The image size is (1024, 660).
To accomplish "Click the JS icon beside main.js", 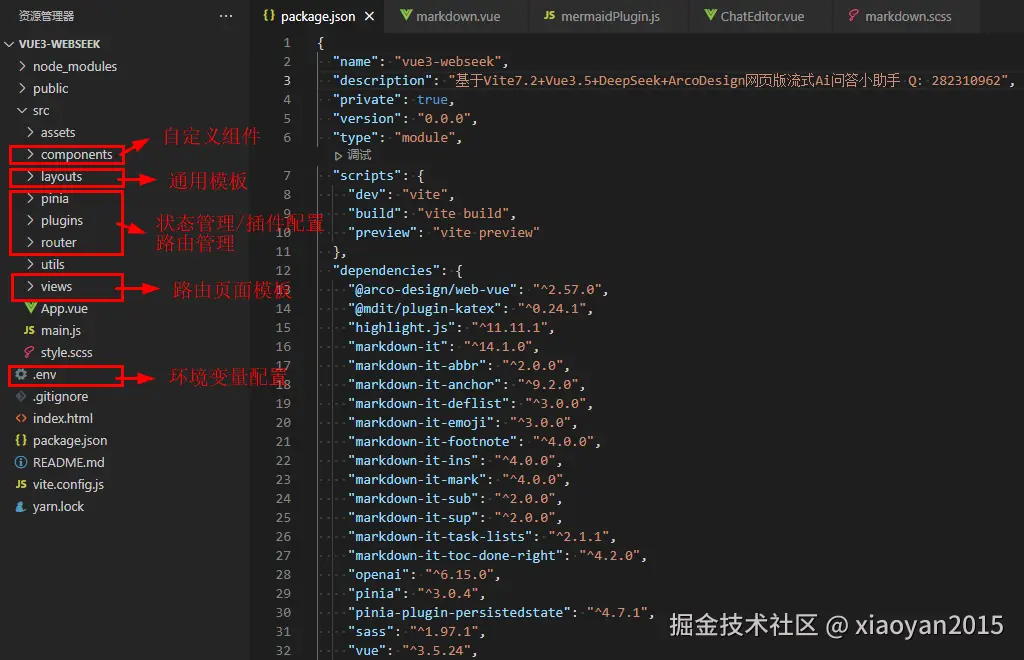I will tap(29, 330).
